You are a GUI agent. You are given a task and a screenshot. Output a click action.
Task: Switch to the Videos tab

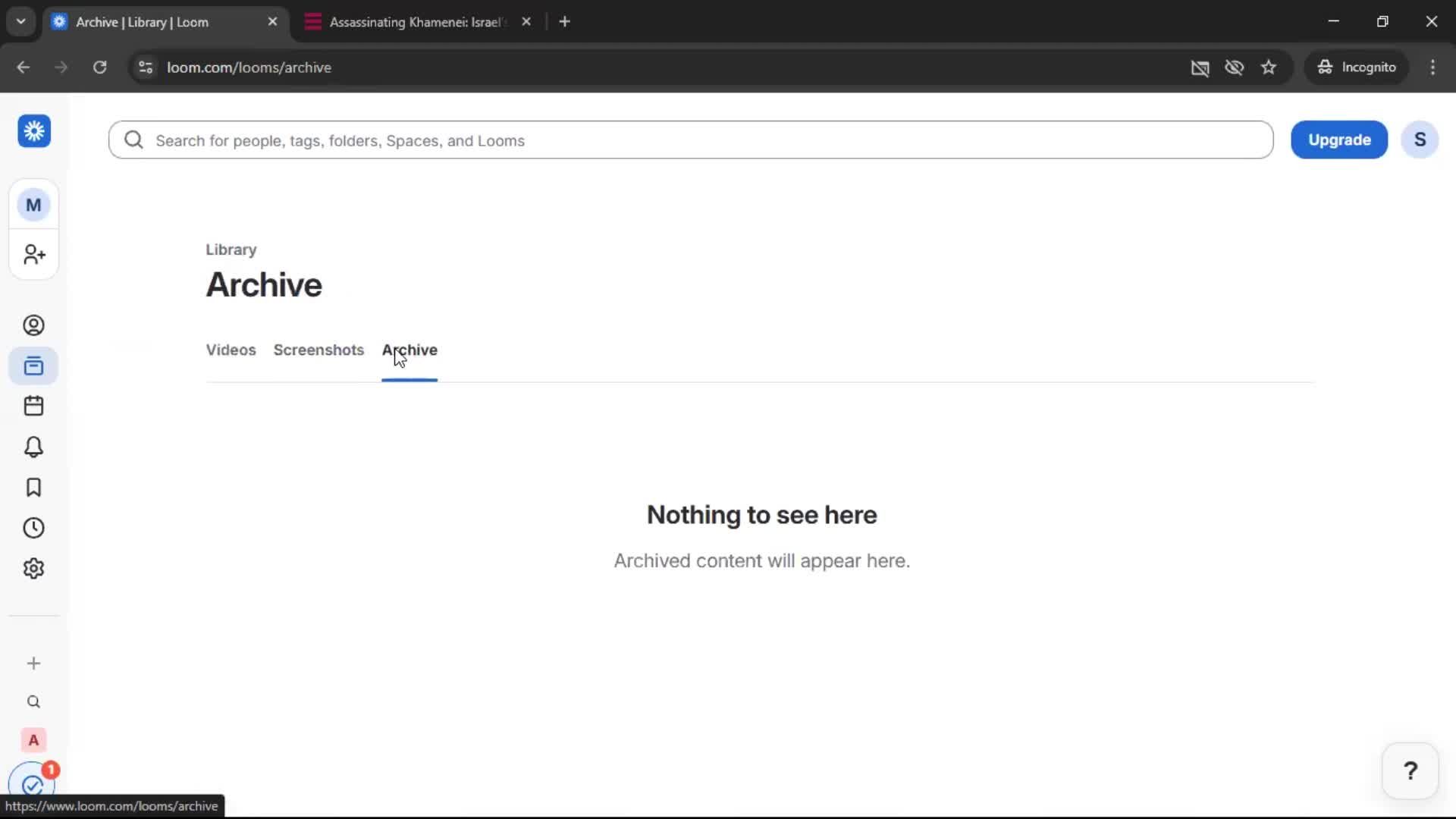(230, 350)
